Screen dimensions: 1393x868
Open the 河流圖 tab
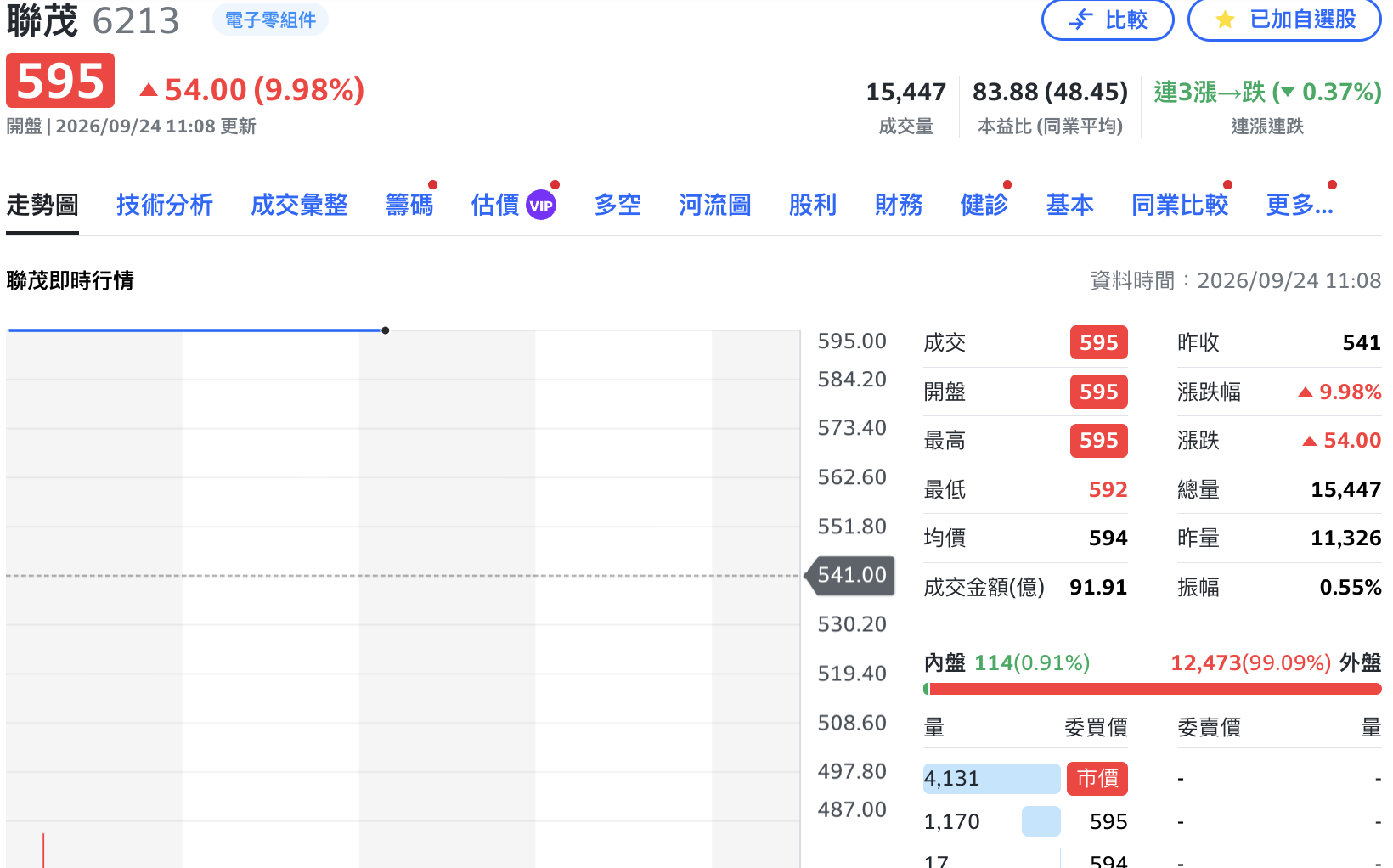(x=715, y=205)
